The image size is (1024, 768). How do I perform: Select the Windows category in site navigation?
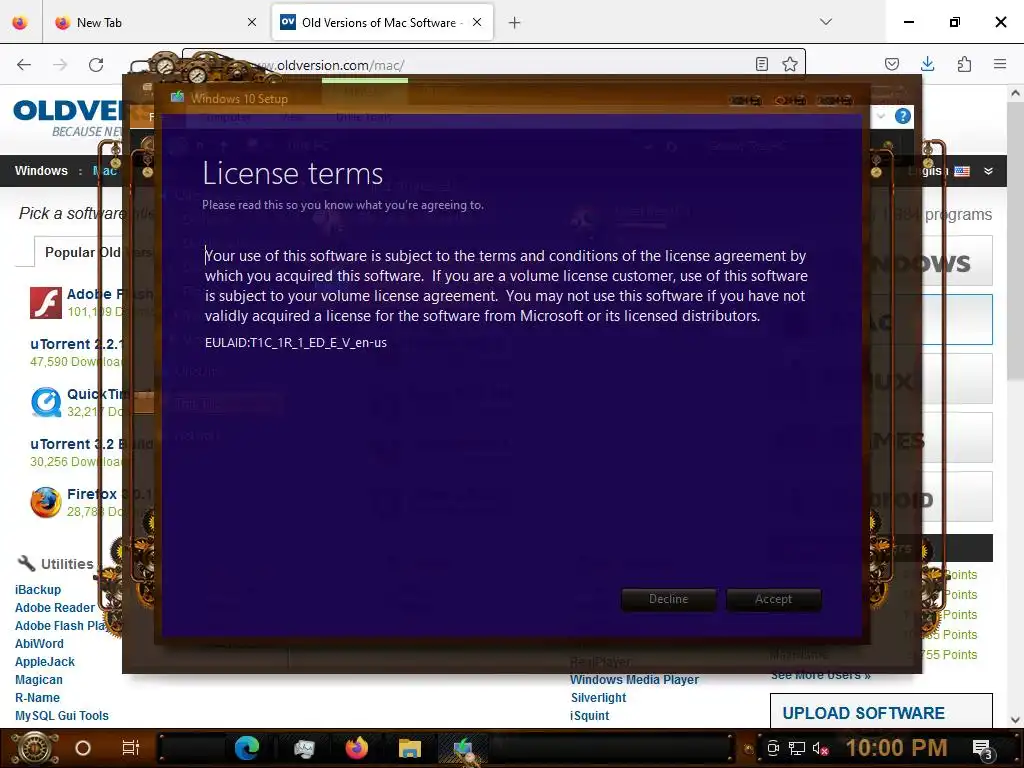click(x=41, y=170)
